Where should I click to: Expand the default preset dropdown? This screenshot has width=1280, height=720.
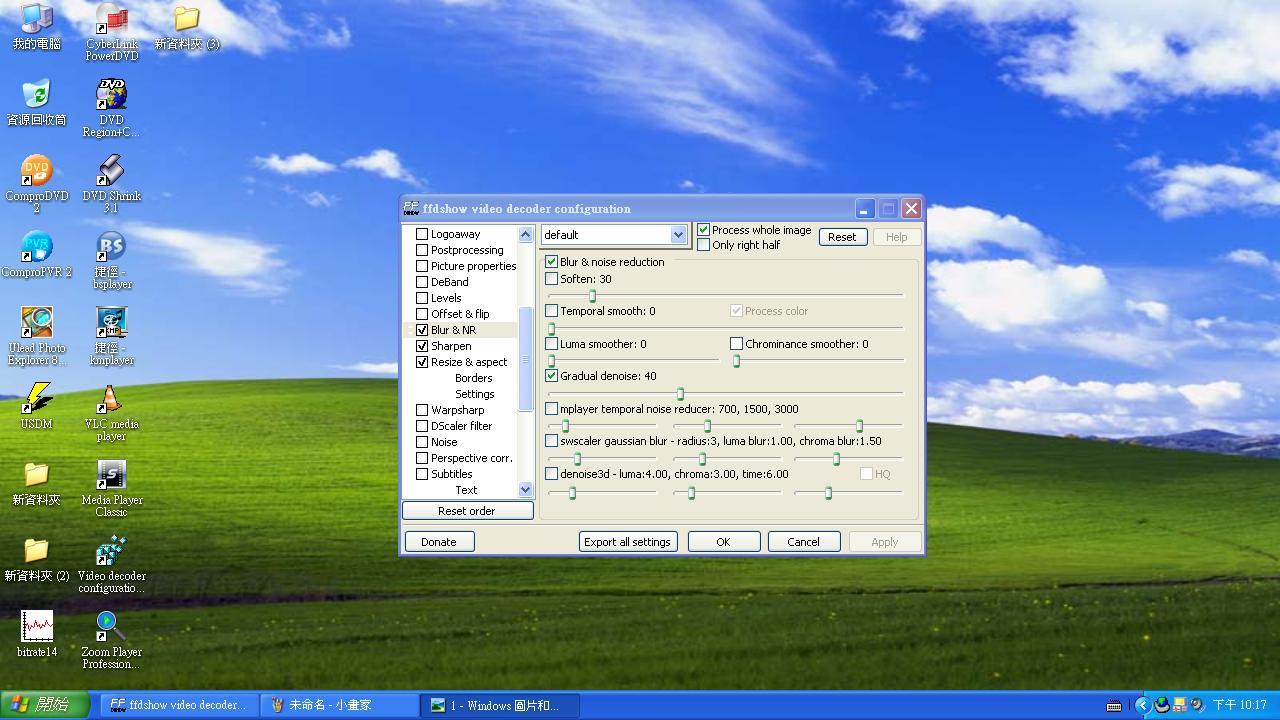678,235
